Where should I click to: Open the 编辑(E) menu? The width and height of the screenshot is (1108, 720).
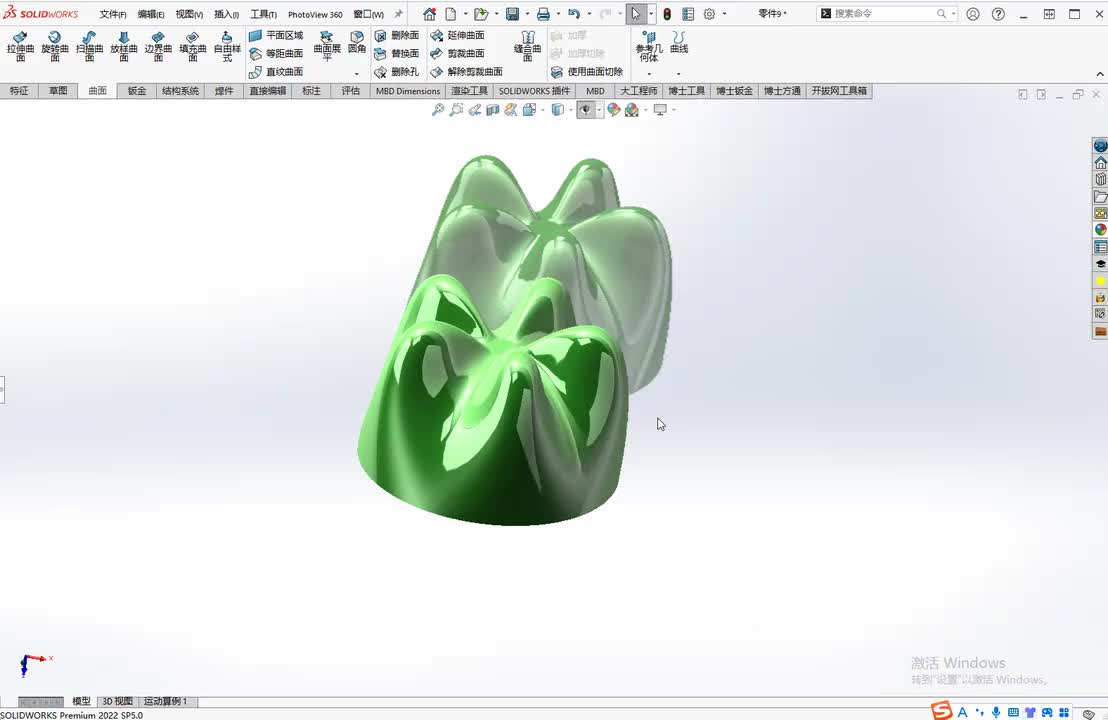151,14
